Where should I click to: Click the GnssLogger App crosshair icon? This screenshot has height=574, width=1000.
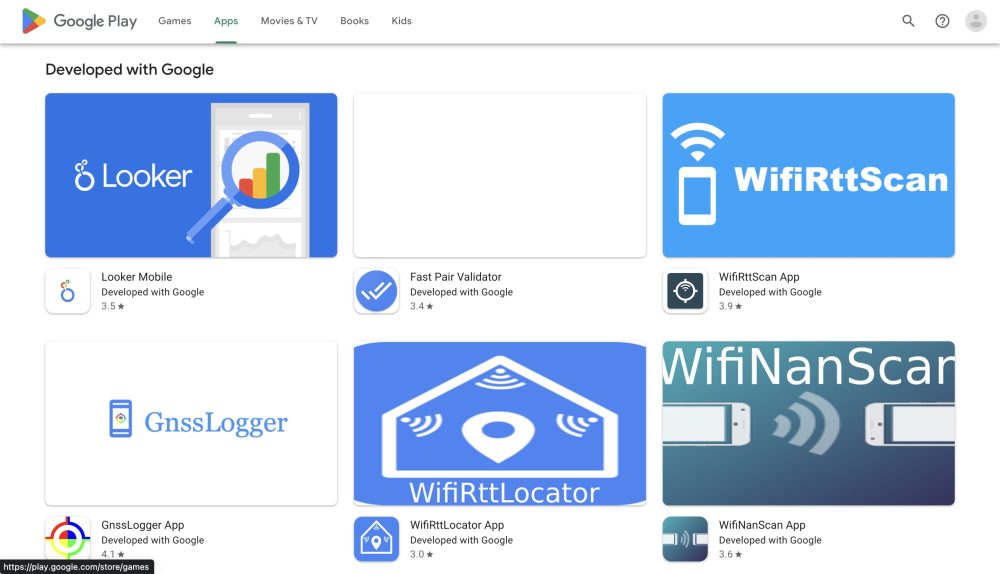[x=68, y=539]
